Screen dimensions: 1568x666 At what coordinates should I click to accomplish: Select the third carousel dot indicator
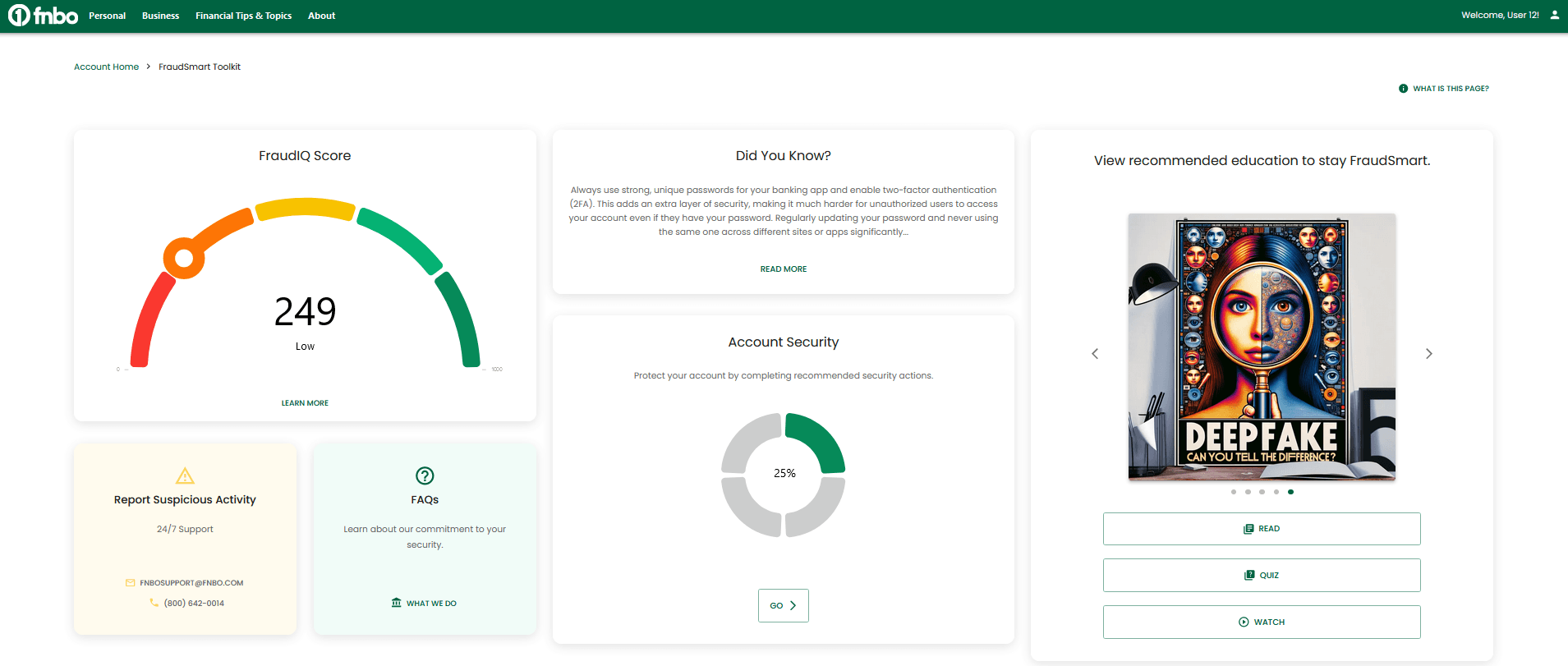click(1262, 492)
